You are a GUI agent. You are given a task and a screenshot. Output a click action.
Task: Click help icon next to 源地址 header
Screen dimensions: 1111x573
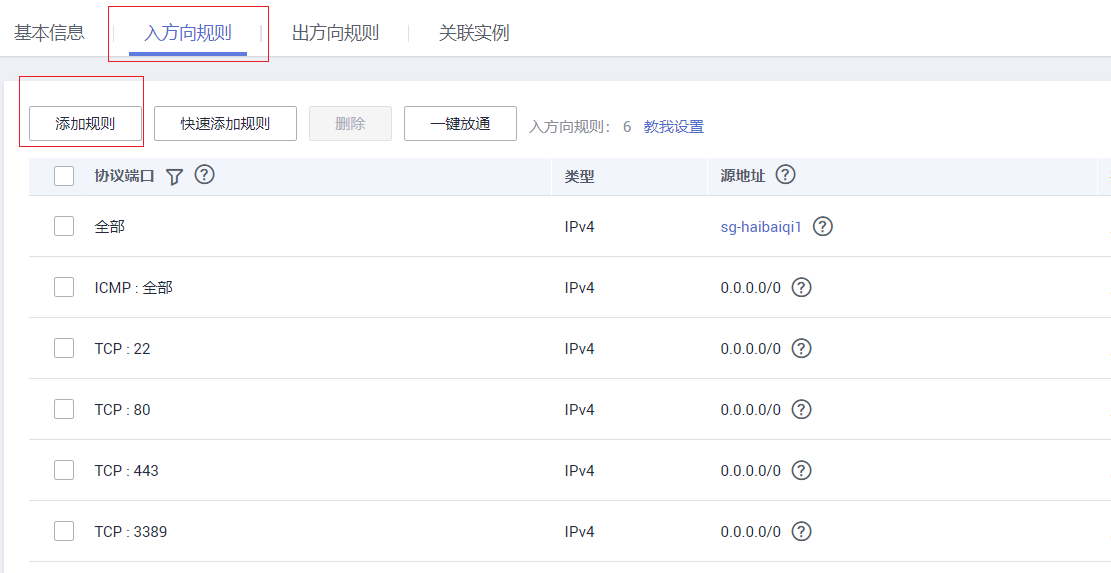[x=785, y=174]
